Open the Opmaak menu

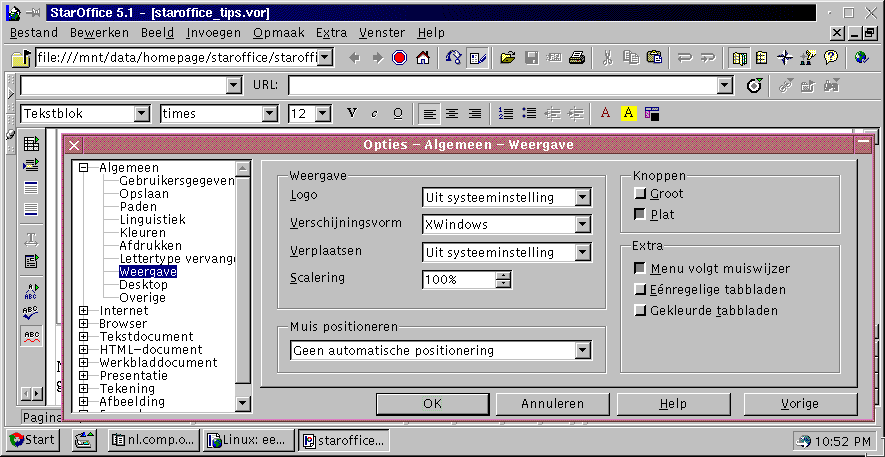(279, 33)
